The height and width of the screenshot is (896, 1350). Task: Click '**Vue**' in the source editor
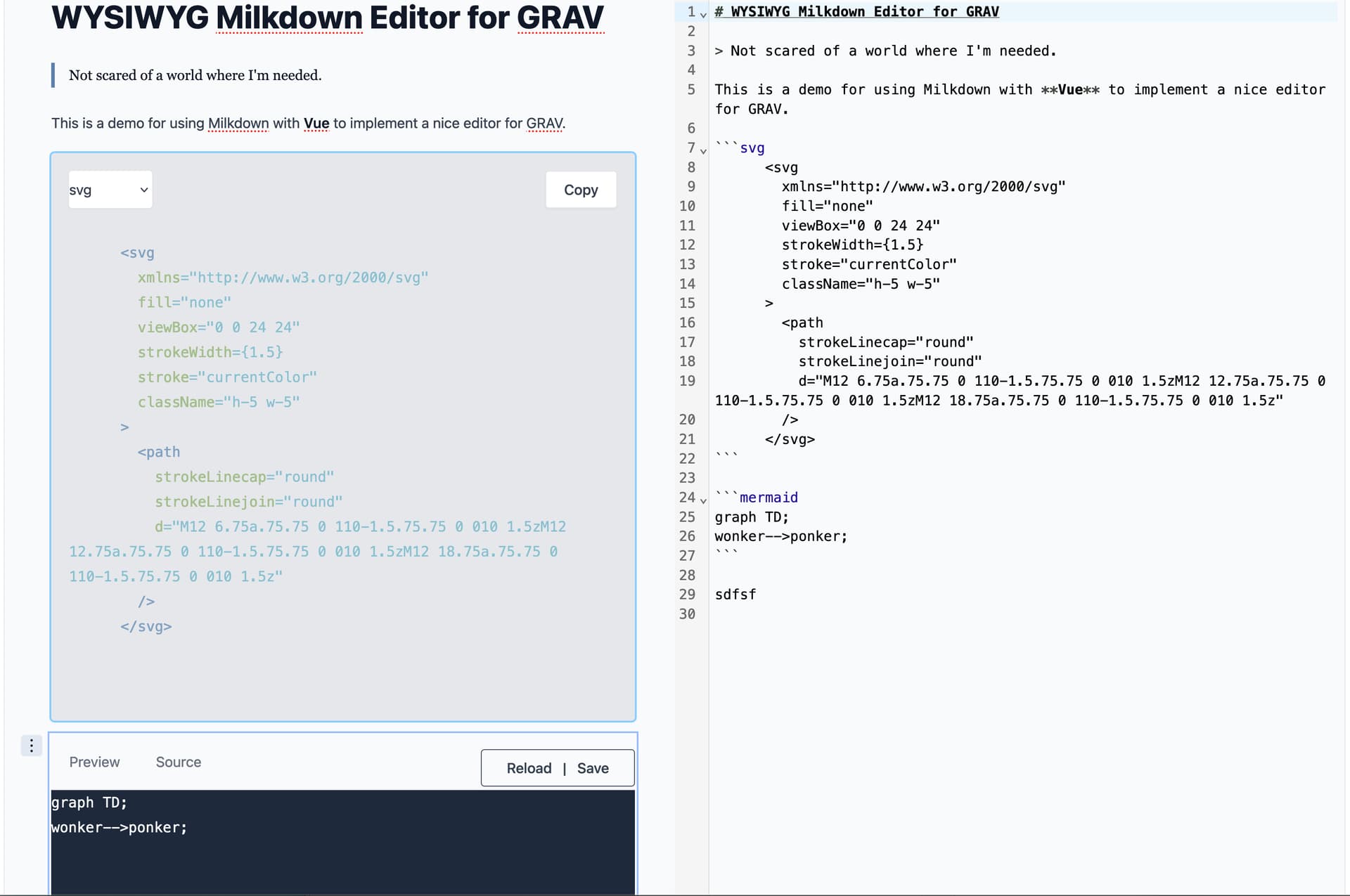coord(1070,90)
